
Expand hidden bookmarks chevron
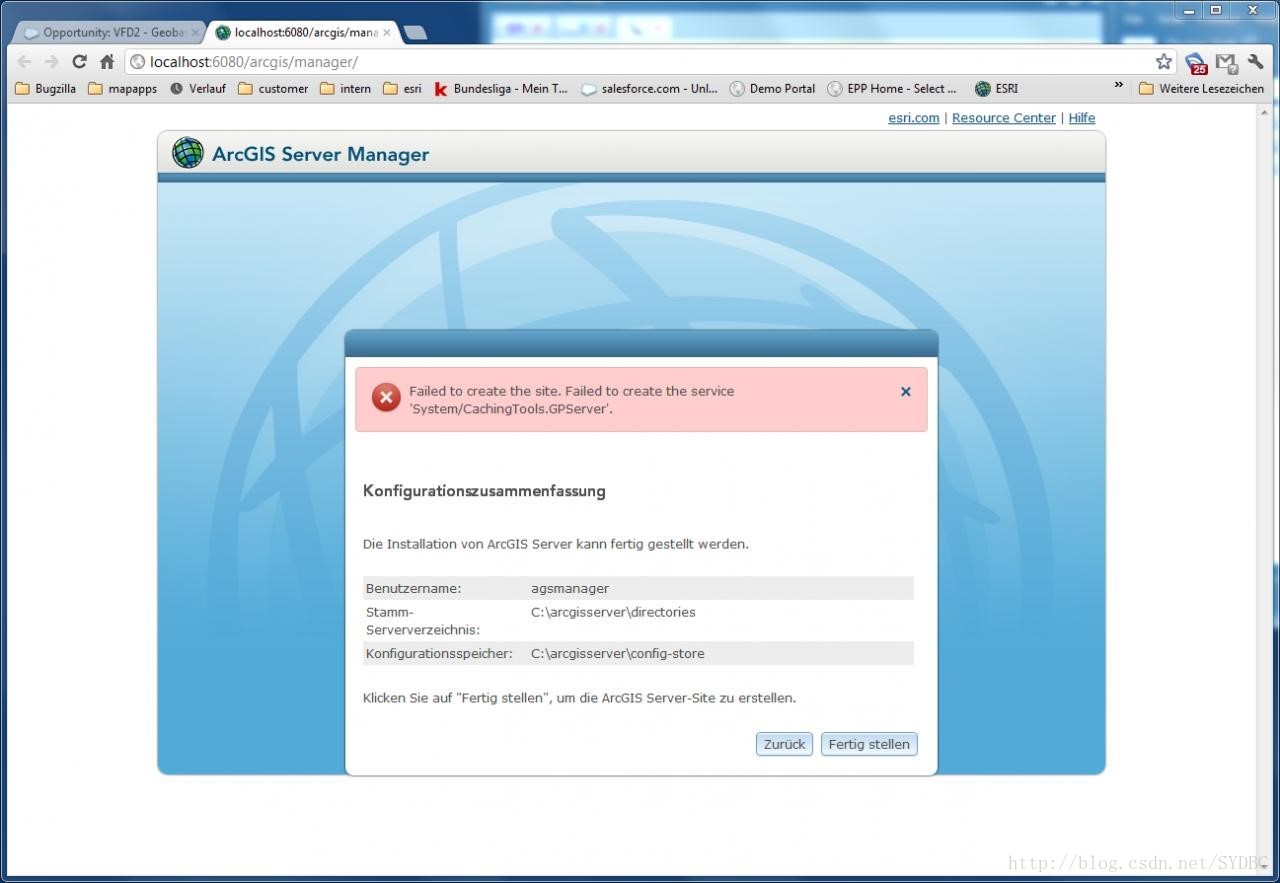(1118, 87)
